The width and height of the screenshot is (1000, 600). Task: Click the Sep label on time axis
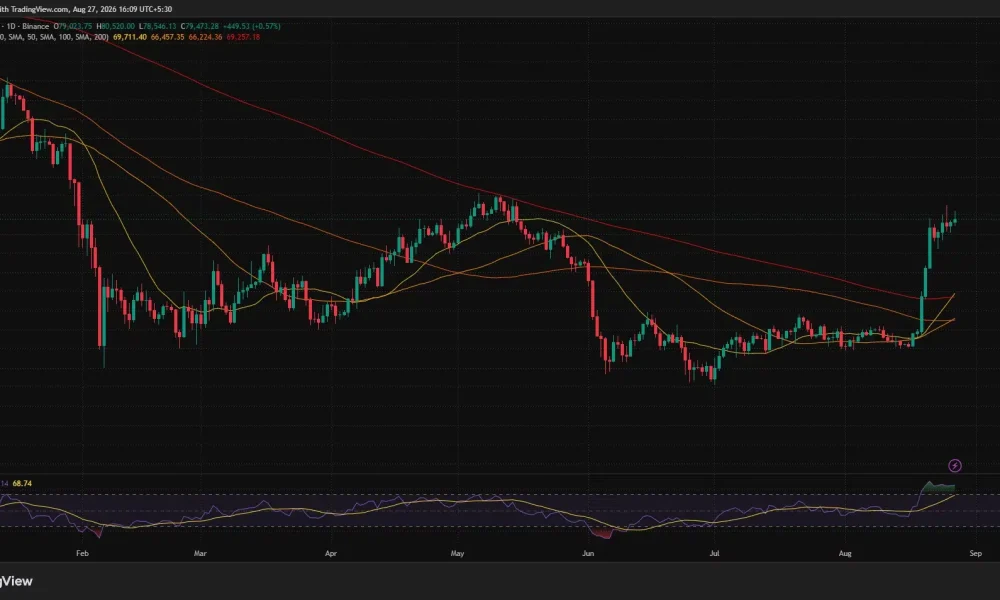click(975, 553)
